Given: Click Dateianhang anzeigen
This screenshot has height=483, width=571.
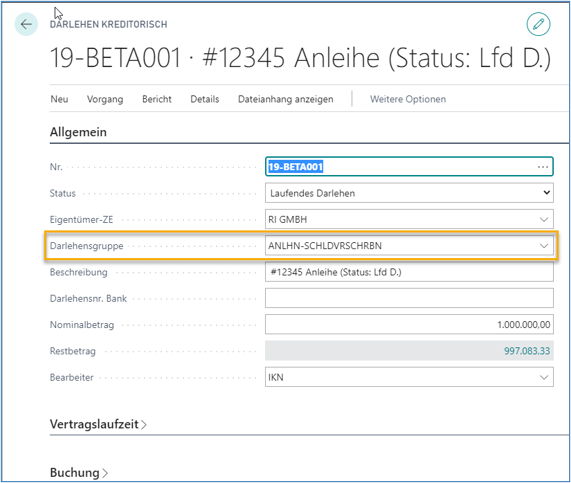Looking at the screenshot, I should pos(286,99).
